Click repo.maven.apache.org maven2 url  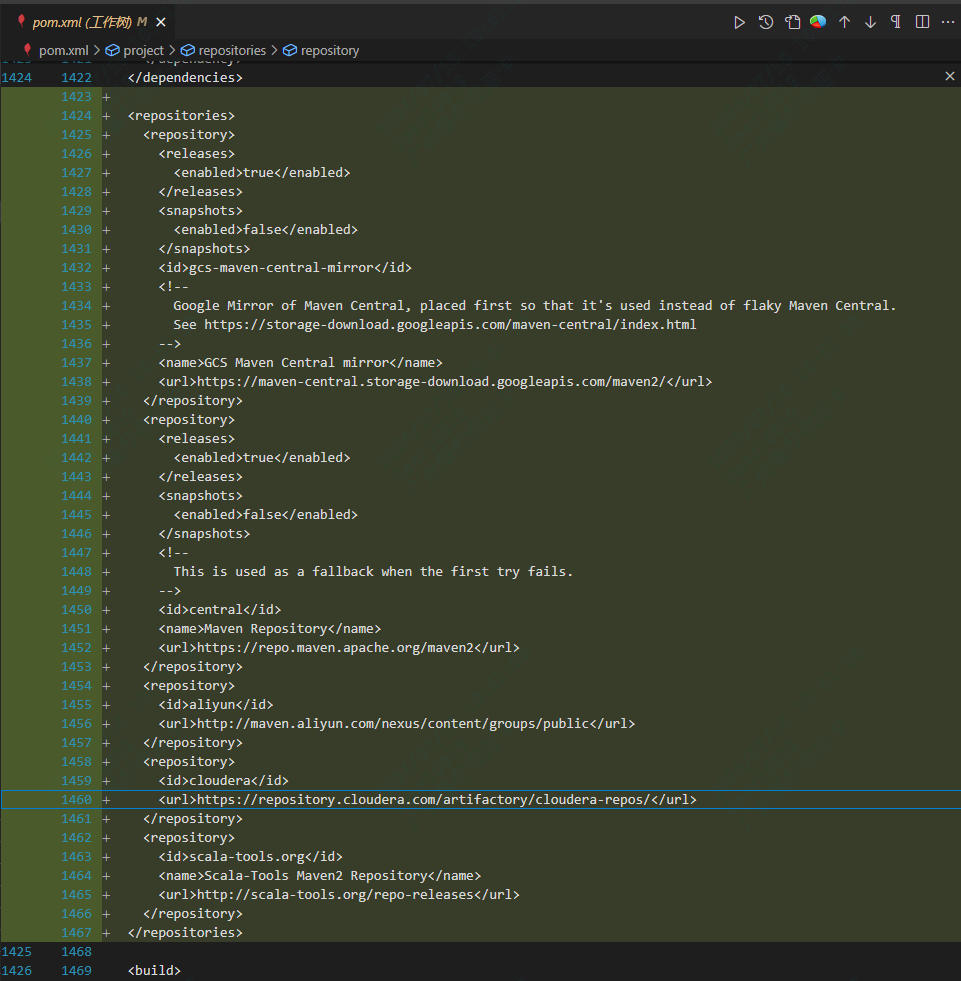[335, 648]
